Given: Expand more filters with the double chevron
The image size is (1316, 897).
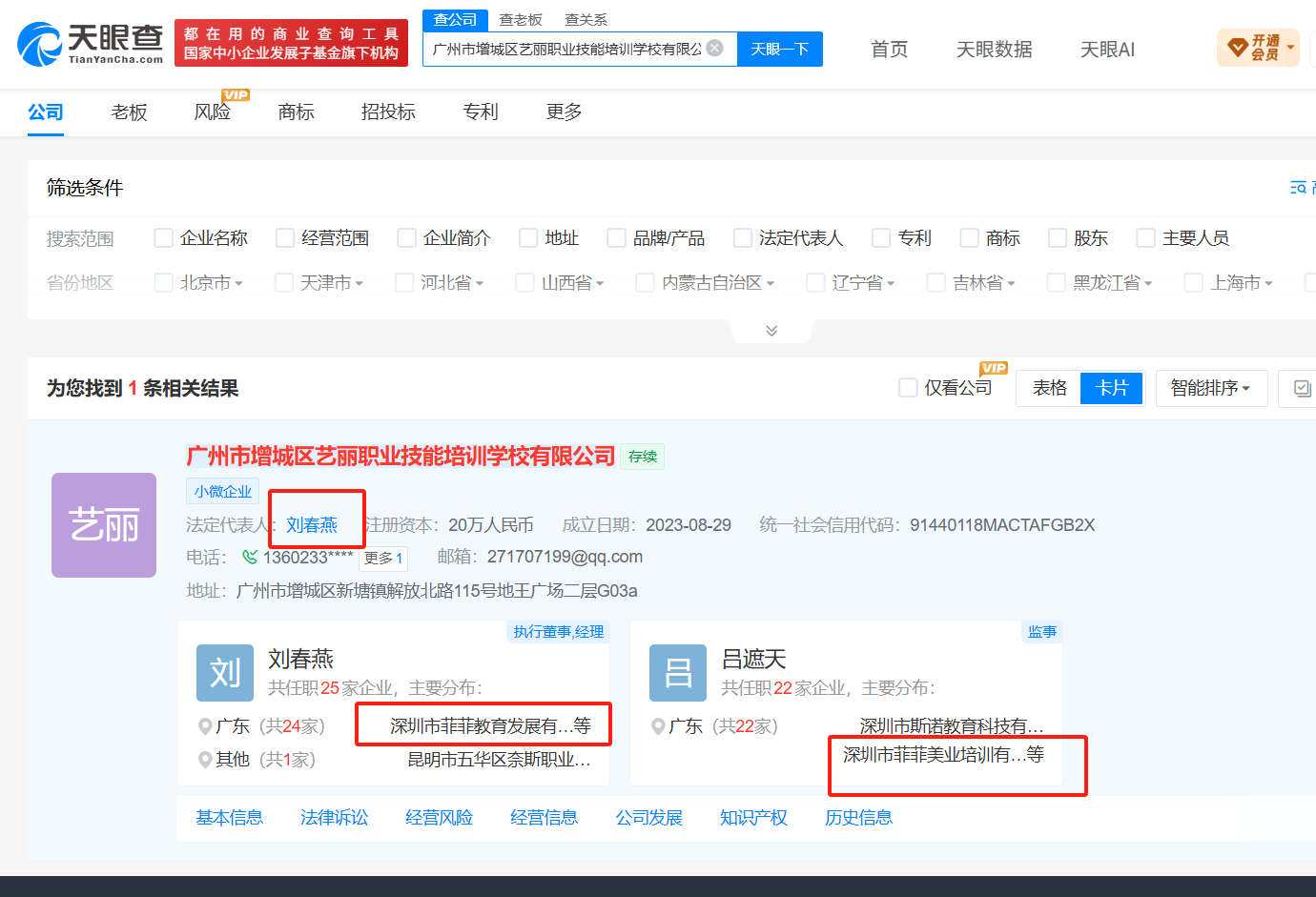Looking at the screenshot, I should click(771, 331).
